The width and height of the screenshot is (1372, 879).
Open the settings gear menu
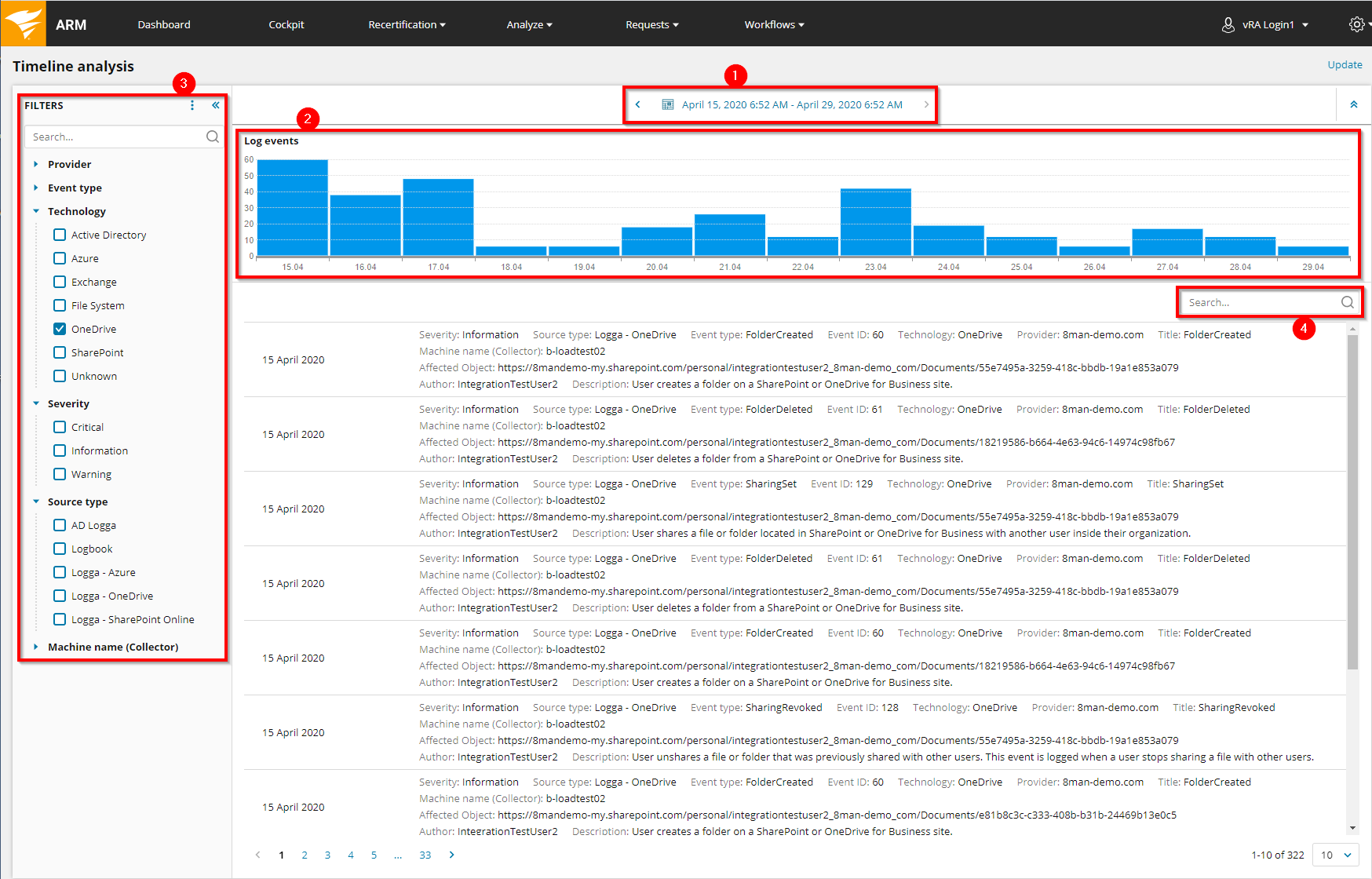coord(1356,24)
